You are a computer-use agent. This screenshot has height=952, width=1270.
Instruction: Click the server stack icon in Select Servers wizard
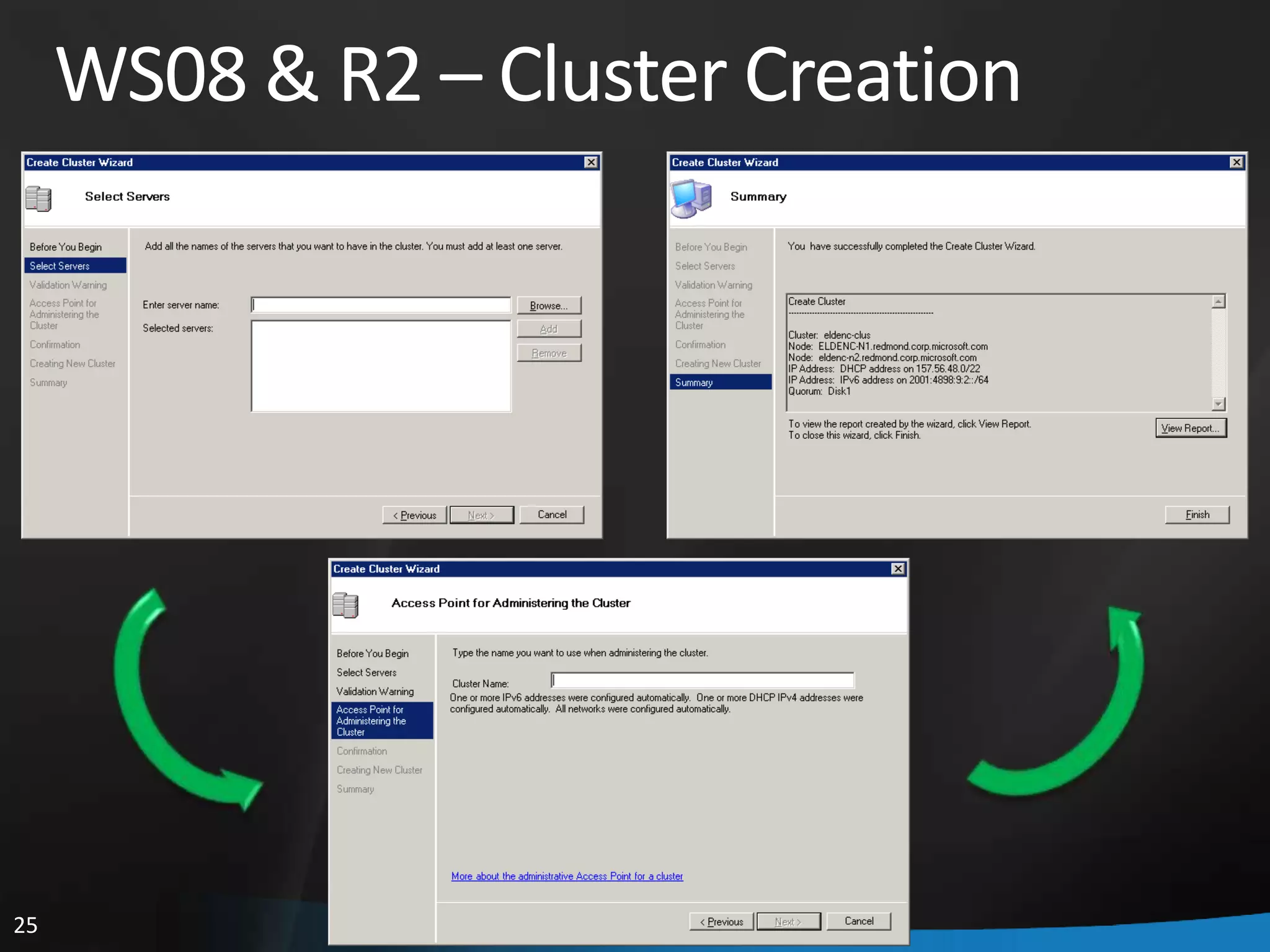[38, 198]
